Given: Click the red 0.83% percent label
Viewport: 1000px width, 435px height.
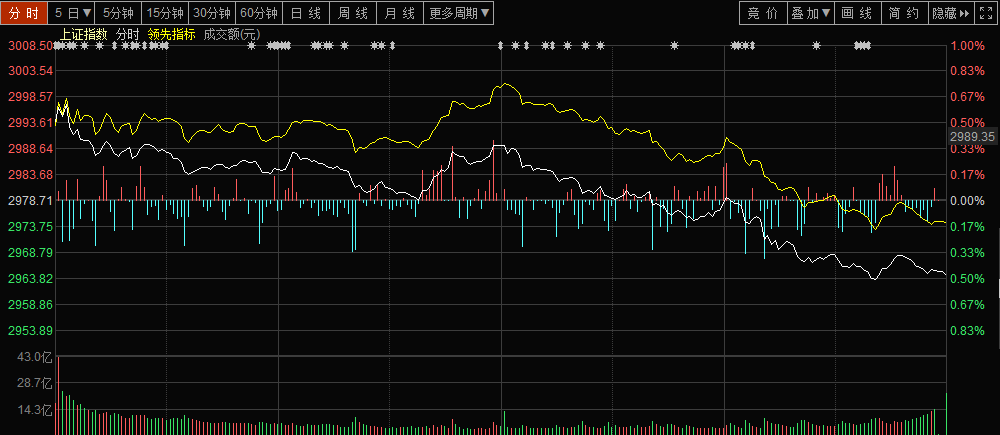Looking at the screenshot, I should (x=967, y=70).
